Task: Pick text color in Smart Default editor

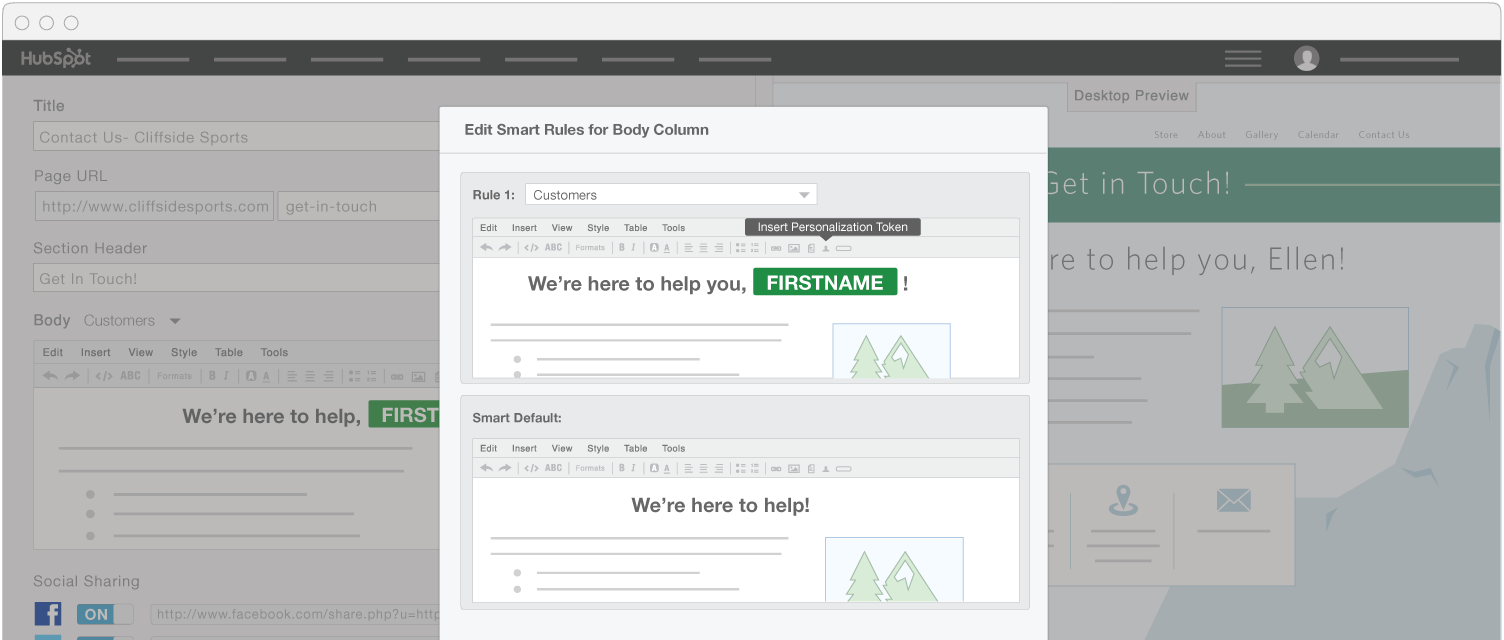Action: [667, 468]
